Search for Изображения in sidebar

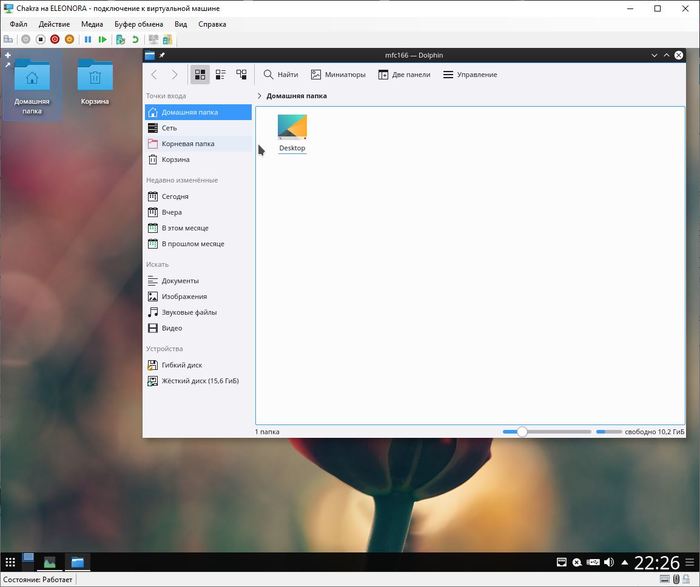184,296
